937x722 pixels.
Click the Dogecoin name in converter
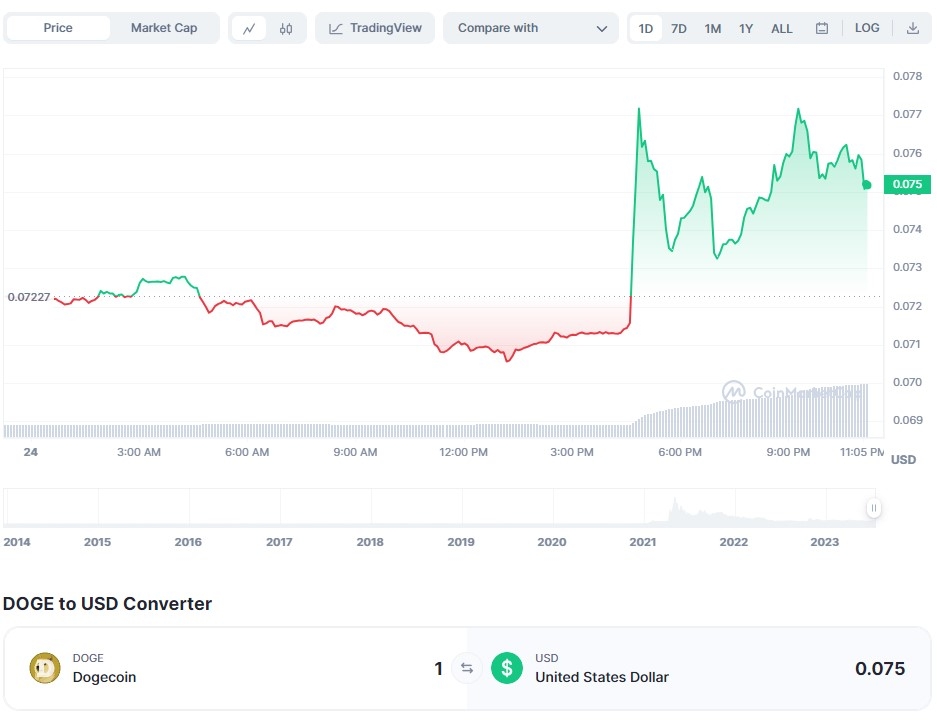click(105, 677)
